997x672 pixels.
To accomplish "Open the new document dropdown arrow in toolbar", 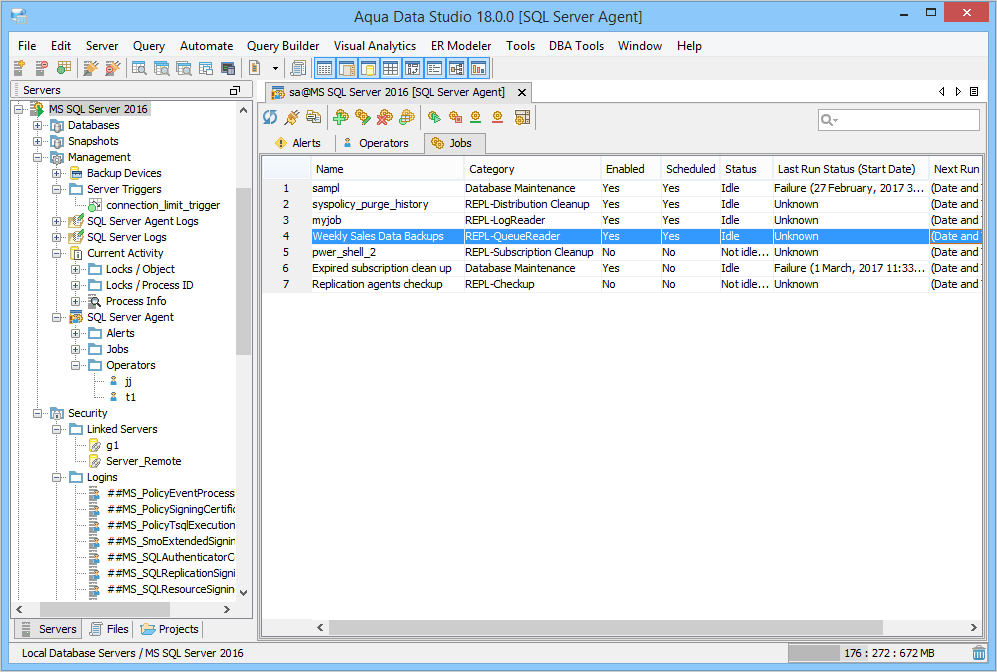I will [275, 68].
